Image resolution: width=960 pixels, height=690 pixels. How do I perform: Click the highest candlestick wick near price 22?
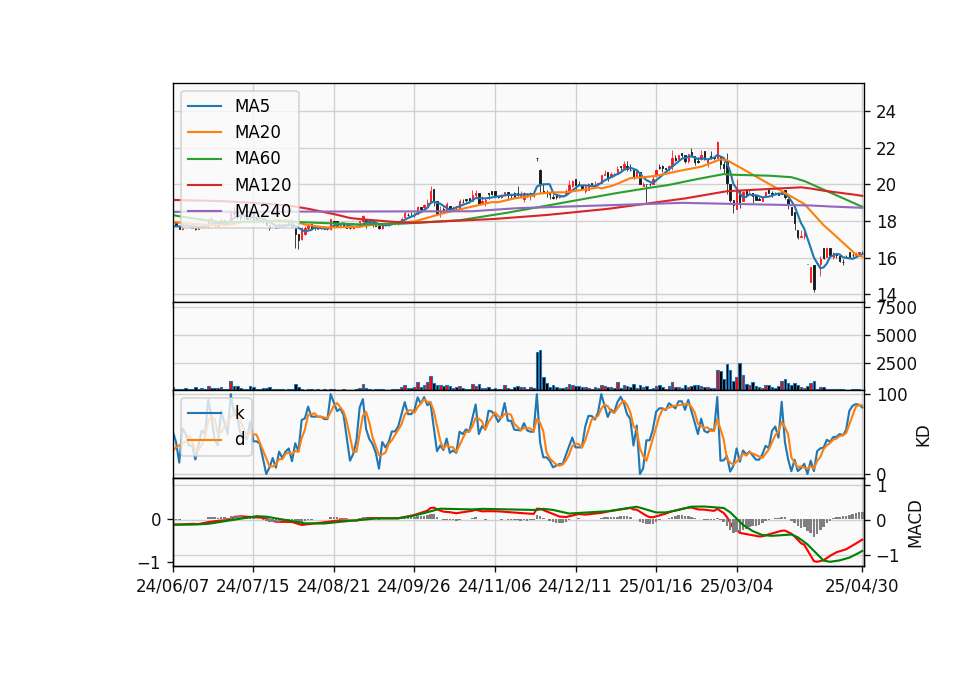click(718, 149)
